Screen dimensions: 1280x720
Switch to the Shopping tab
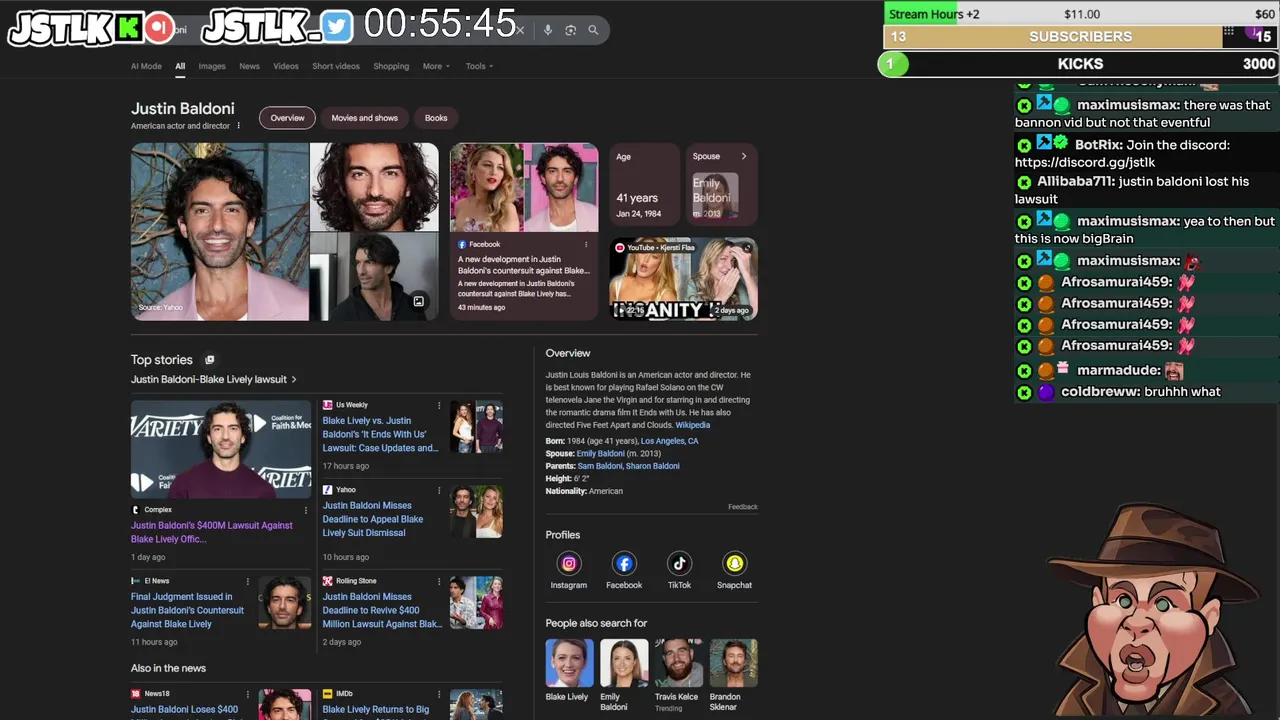click(x=391, y=66)
